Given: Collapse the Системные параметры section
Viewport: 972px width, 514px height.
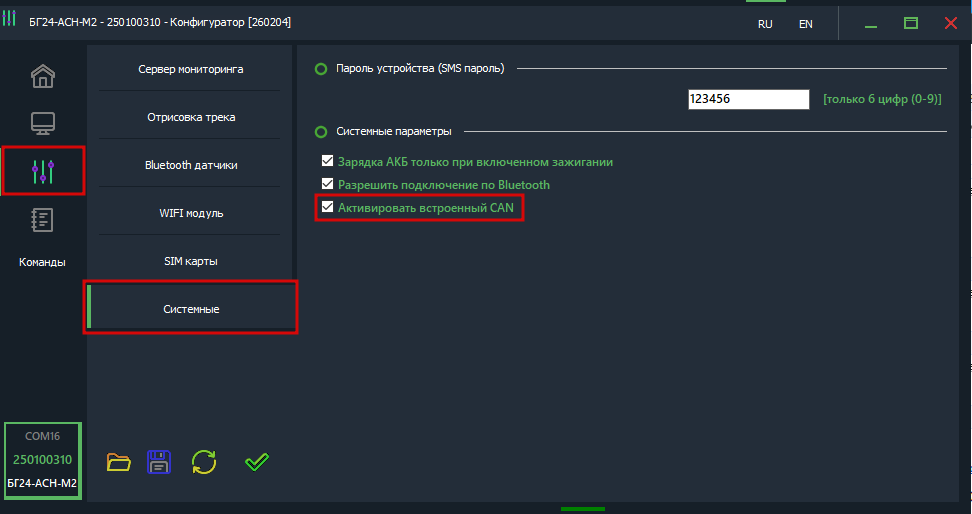Looking at the screenshot, I should [321, 131].
